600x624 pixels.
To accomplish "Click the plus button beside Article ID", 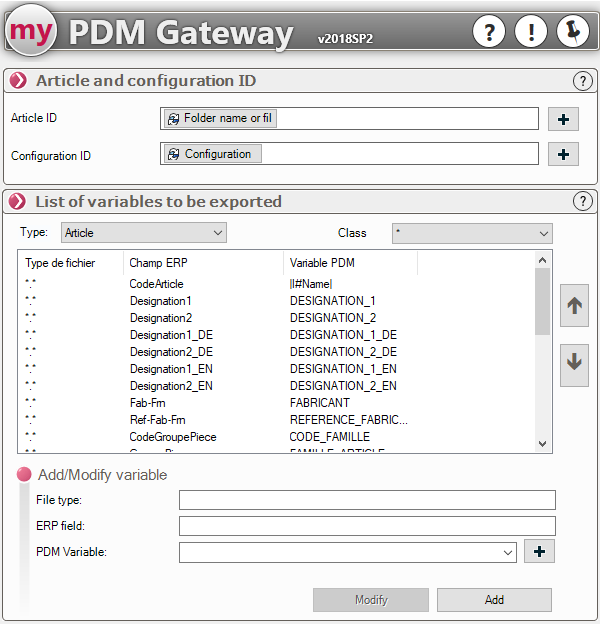I will coord(563,119).
